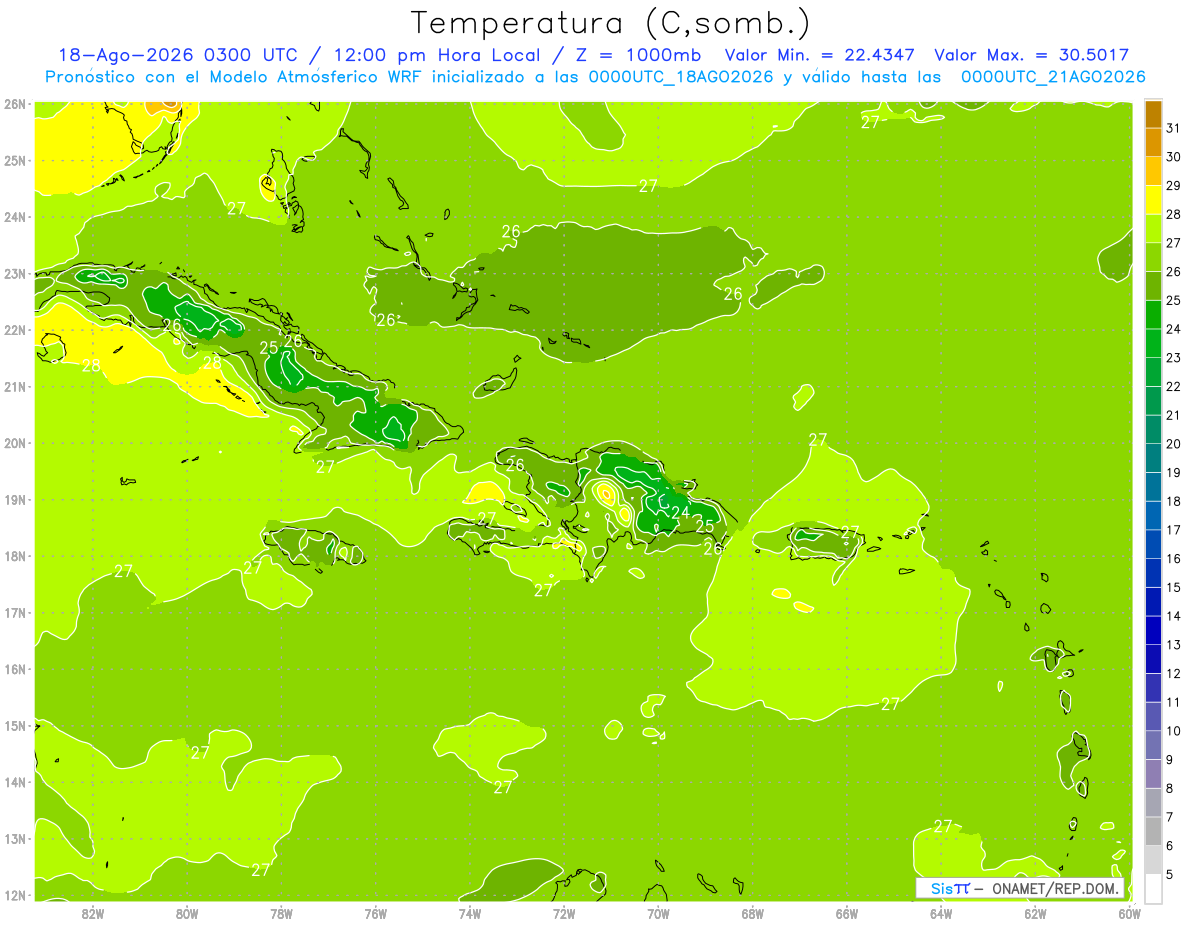The width and height of the screenshot is (1200, 927).
Task: Click the '78W' longitude axis label
Action: pyautogui.click(x=281, y=914)
